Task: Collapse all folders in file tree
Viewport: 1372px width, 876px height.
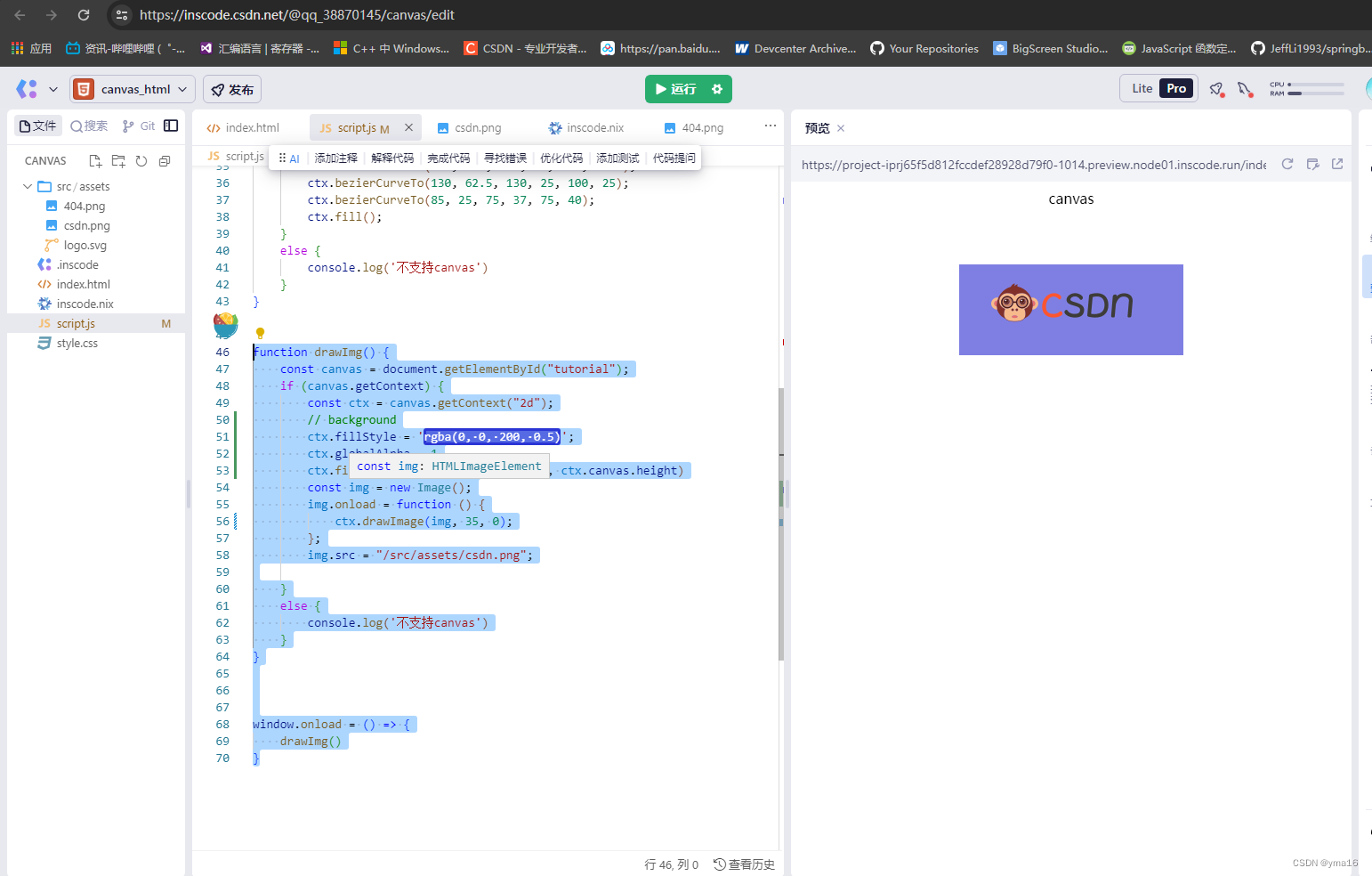Action: click(x=165, y=161)
